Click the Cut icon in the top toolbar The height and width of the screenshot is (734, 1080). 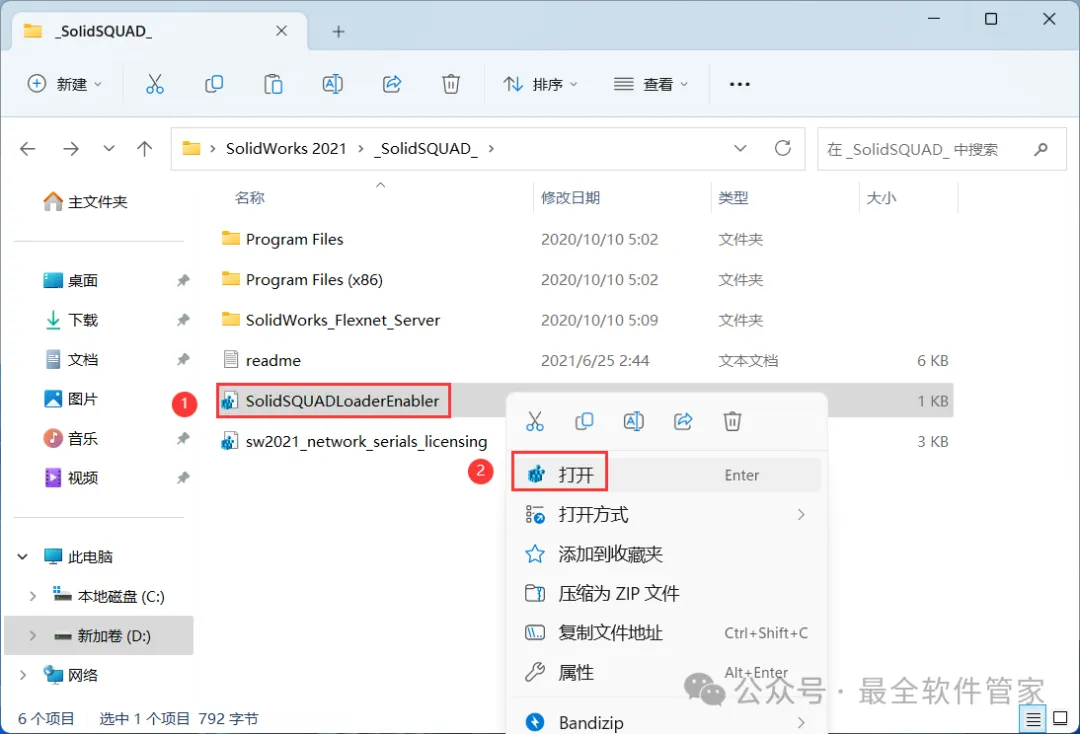(x=155, y=84)
